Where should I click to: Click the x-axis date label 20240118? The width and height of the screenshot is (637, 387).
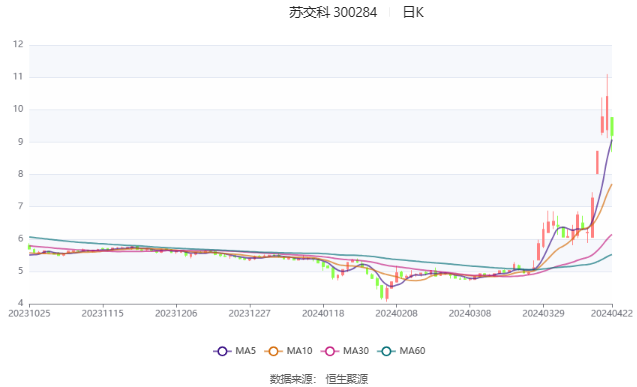click(323, 313)
